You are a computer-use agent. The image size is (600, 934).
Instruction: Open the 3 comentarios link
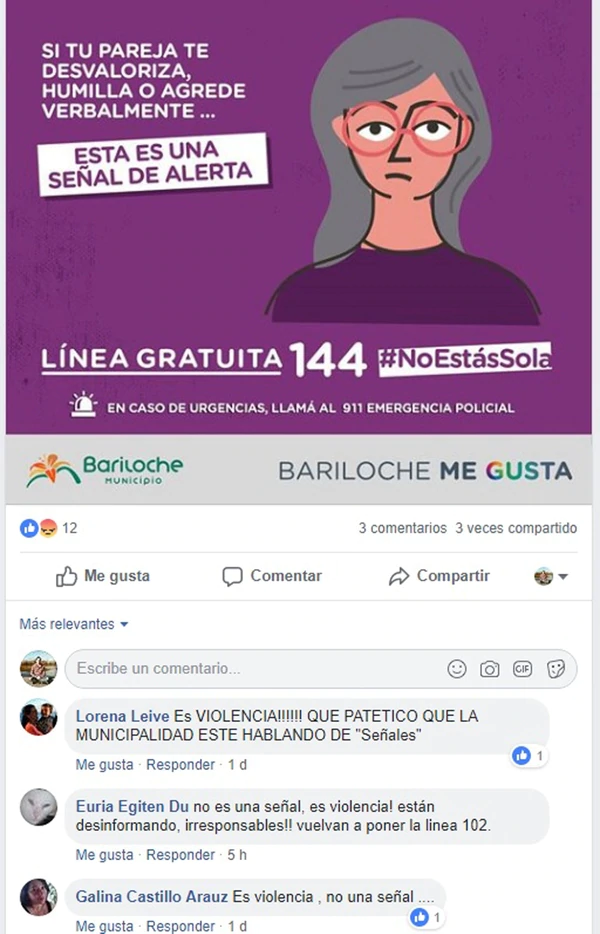(x=402, y=528)
